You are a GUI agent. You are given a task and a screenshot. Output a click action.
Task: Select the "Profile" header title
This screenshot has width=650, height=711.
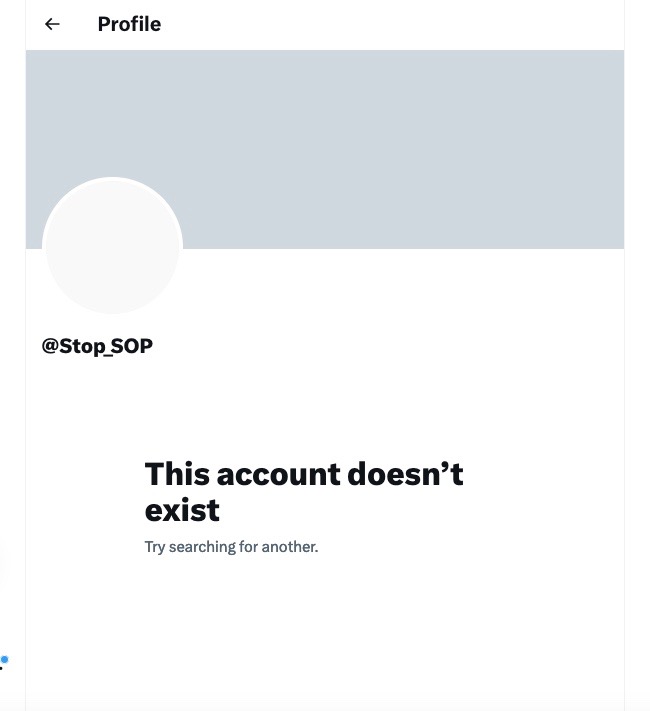tap(129, 24)
